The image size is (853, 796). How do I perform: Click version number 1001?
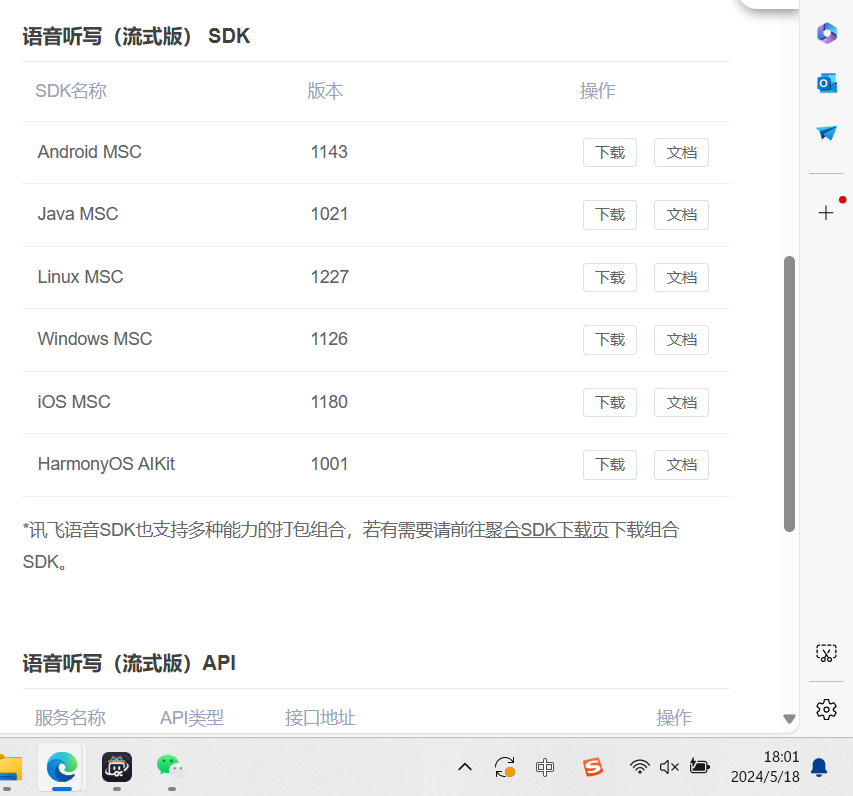pos(329,464)
